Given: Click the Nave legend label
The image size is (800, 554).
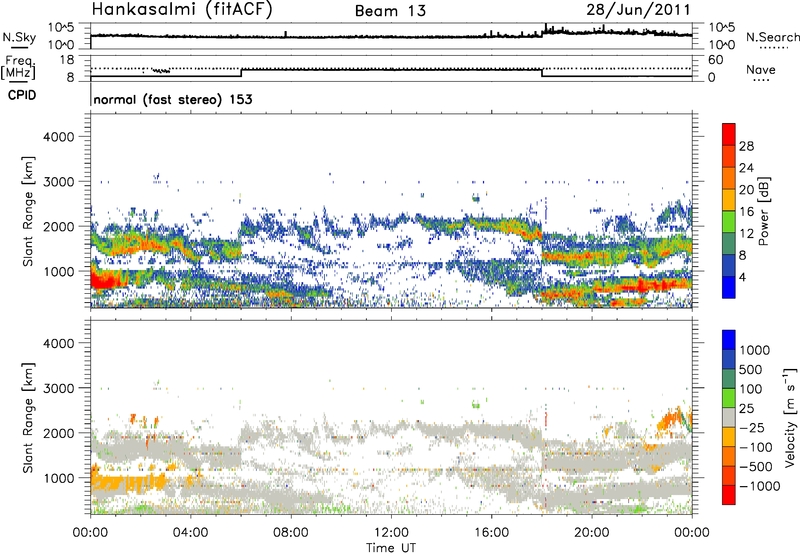Looking at the screenshot, I should pyautogui.click(x=760, y=70).
